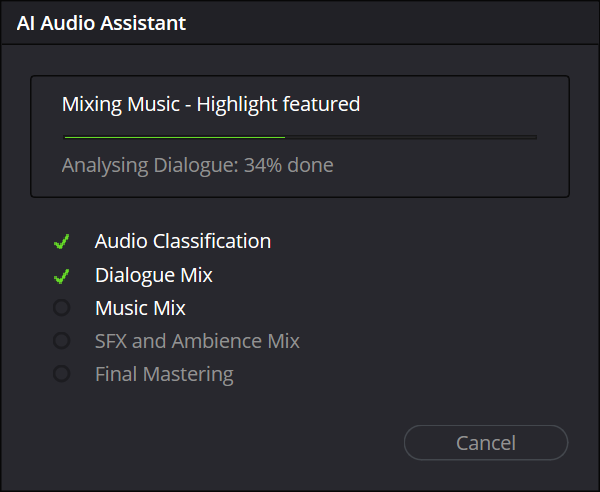Screen dimensions: 600x492
Task: Click the word done in the status line
Action: tap(310, 165)
